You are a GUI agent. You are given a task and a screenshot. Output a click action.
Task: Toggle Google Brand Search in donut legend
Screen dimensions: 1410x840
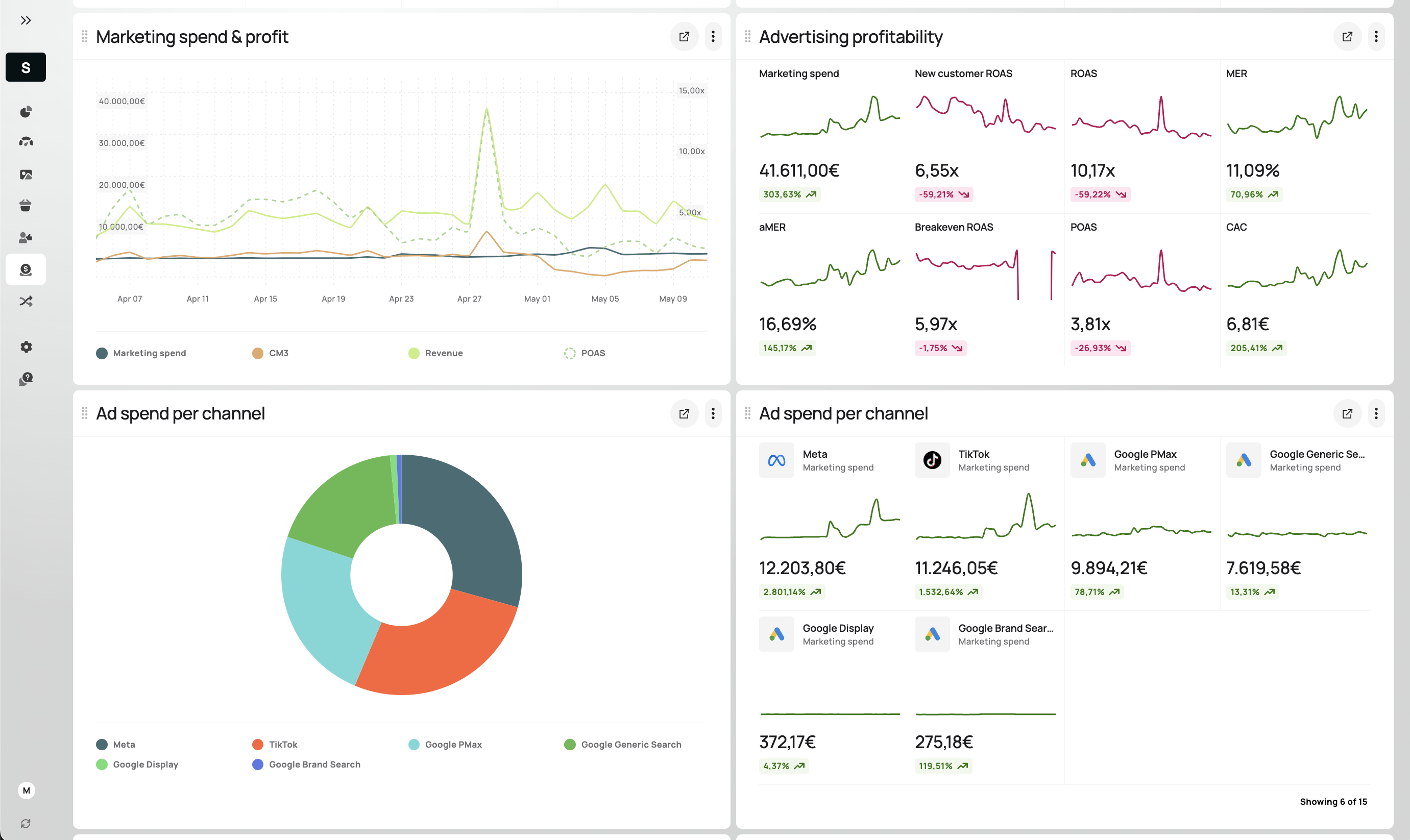point(306,764)
